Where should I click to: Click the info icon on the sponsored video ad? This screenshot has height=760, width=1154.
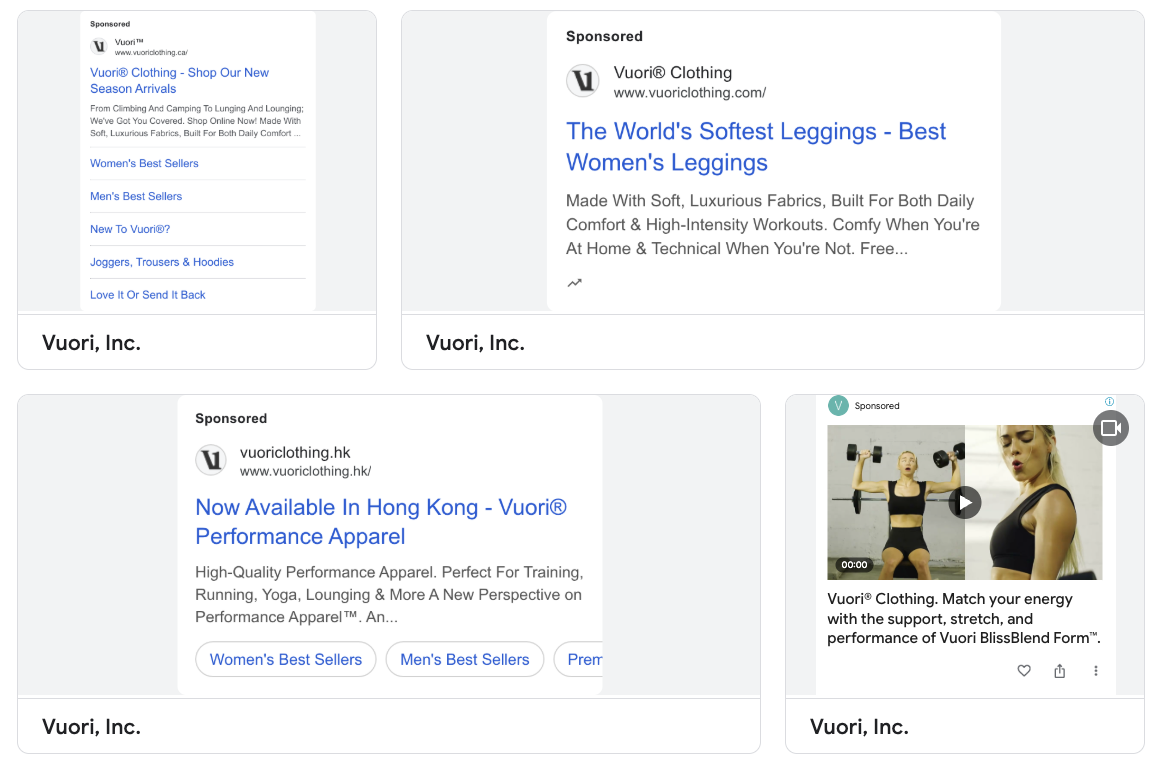click(x=1109, y=400)
